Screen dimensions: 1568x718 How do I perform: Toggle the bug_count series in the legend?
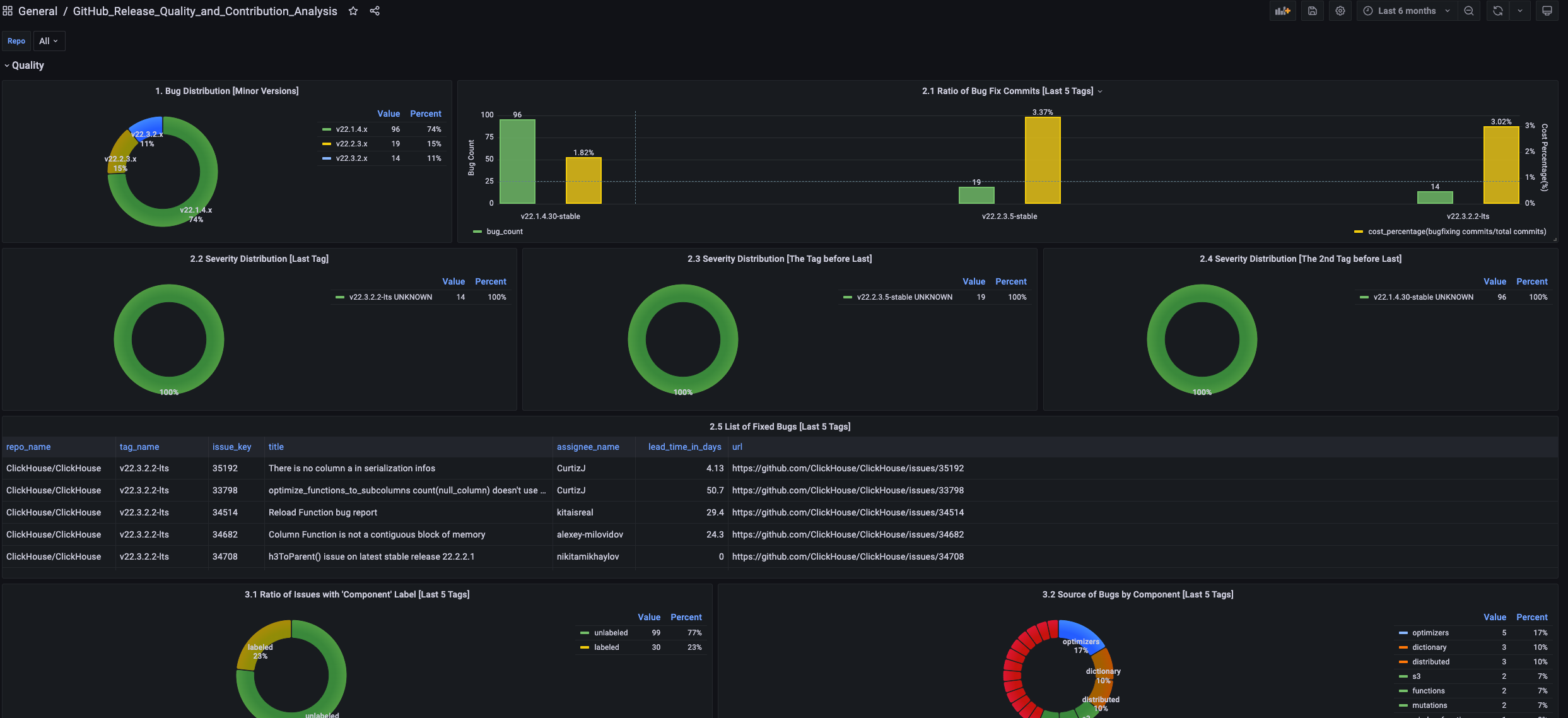504,232
